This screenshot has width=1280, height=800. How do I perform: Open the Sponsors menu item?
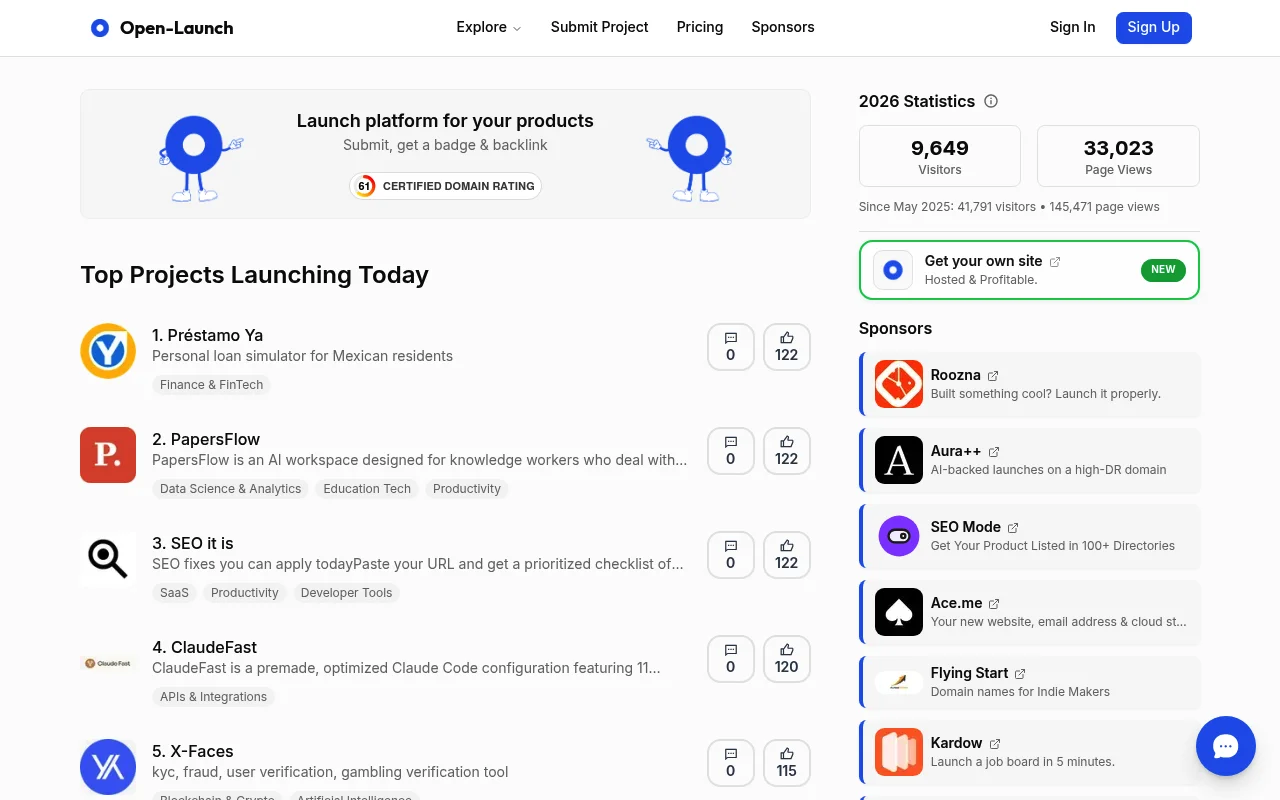(x=782, y=27)
